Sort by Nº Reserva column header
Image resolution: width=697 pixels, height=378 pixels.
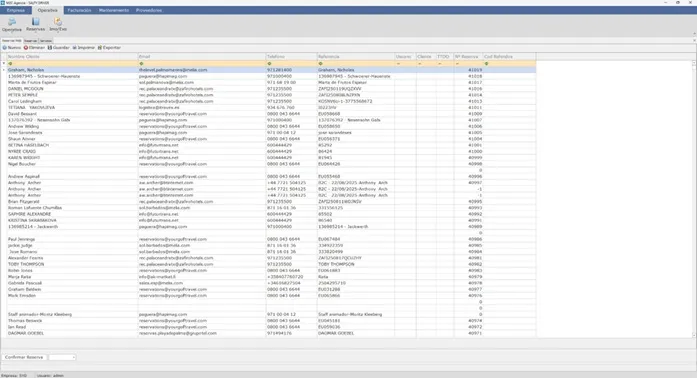(x=468, y=56)
